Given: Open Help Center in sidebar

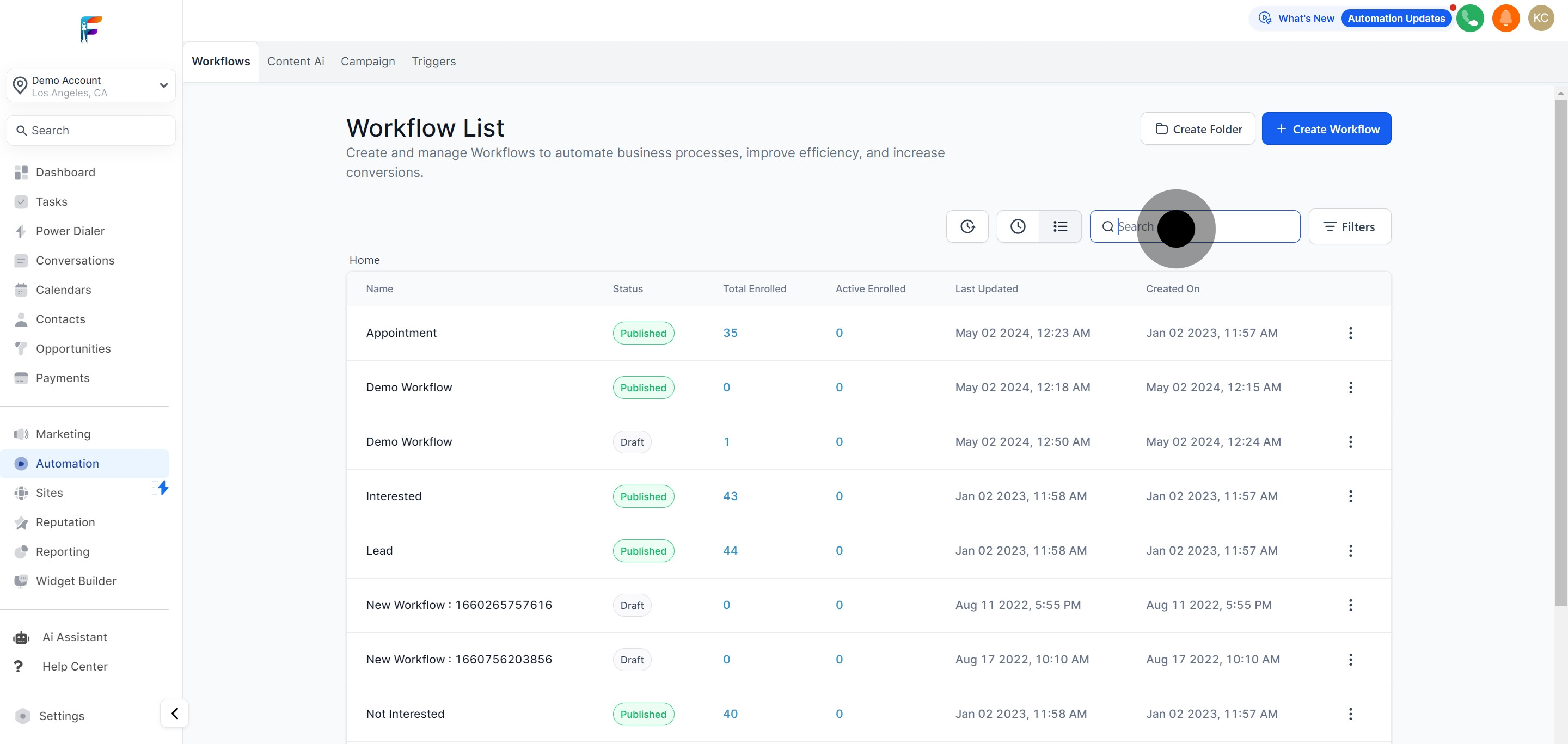Looking at the screenshot, I should (x=74, y=666).
